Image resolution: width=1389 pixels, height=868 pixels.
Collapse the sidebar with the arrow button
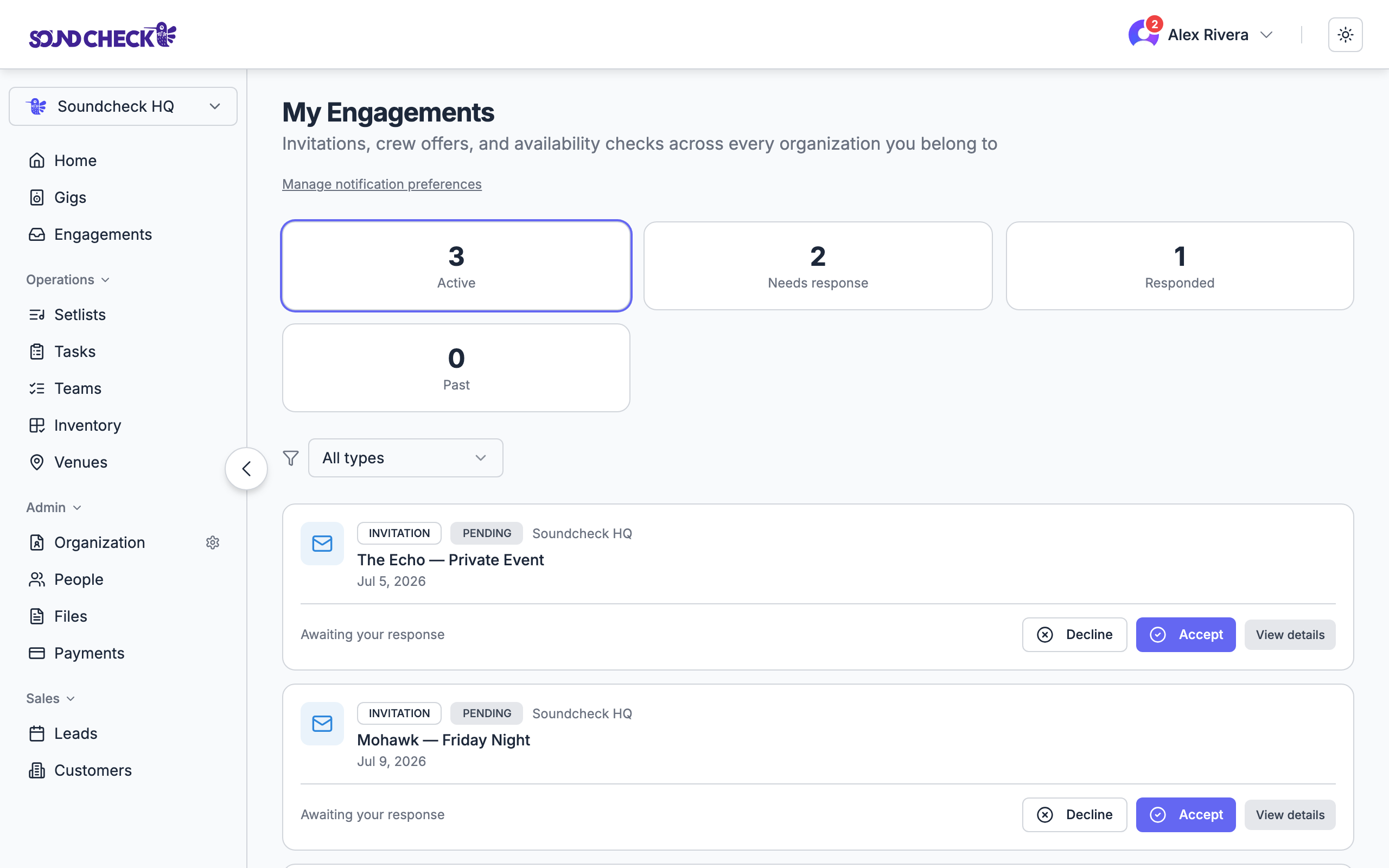[246, 468]
